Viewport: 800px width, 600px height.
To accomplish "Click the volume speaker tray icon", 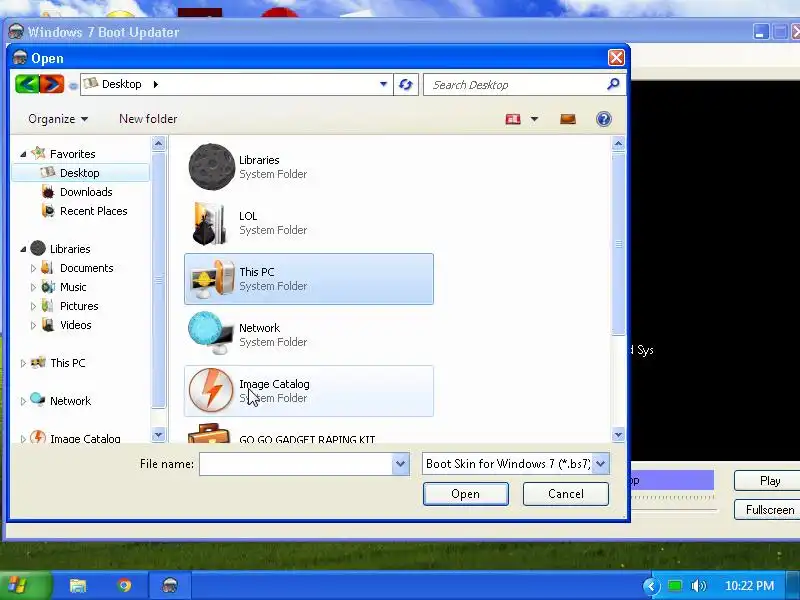I will (x=698, y=586).
